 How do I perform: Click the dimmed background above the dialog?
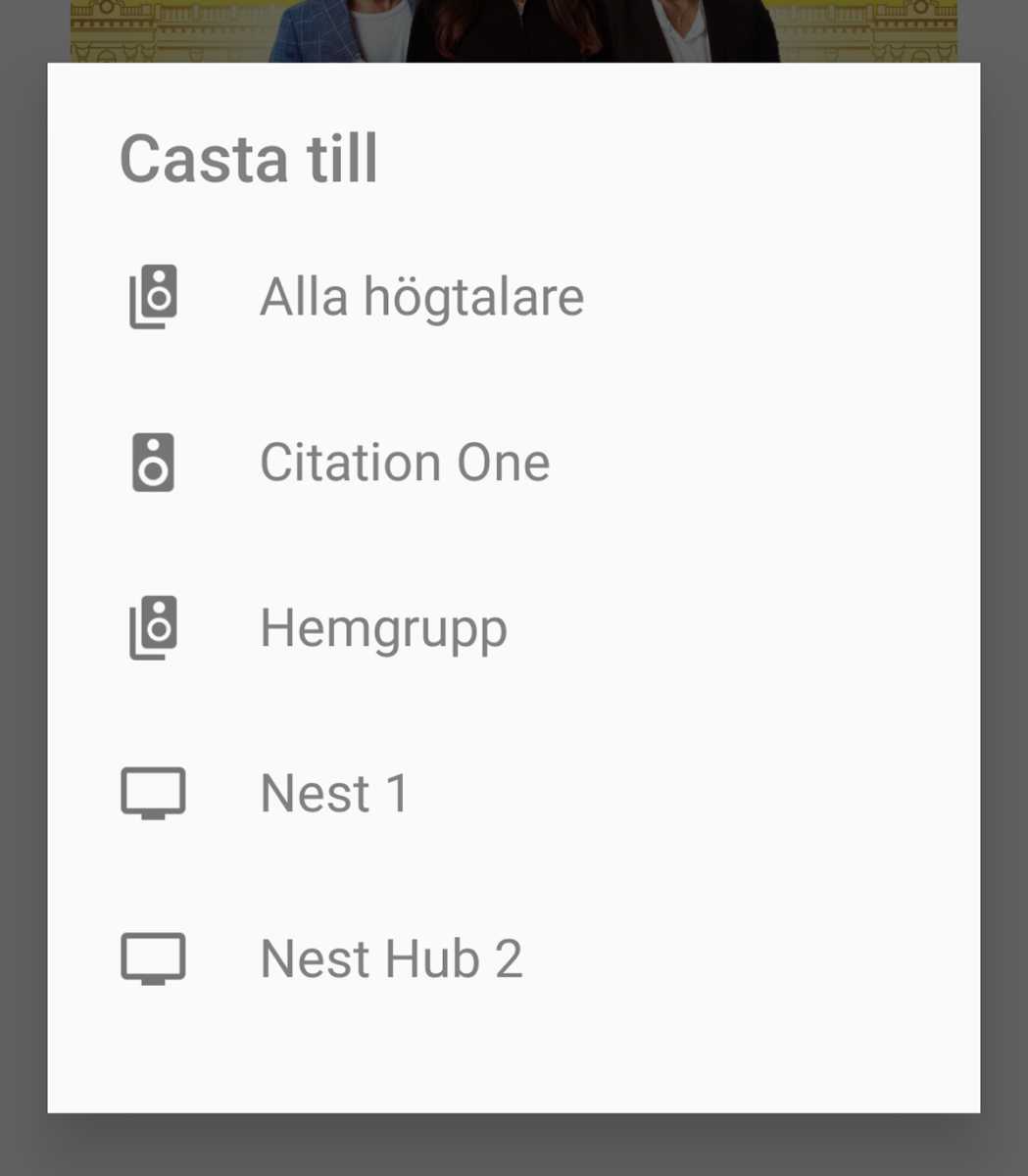pyautogui.click(x=514, y=29)
